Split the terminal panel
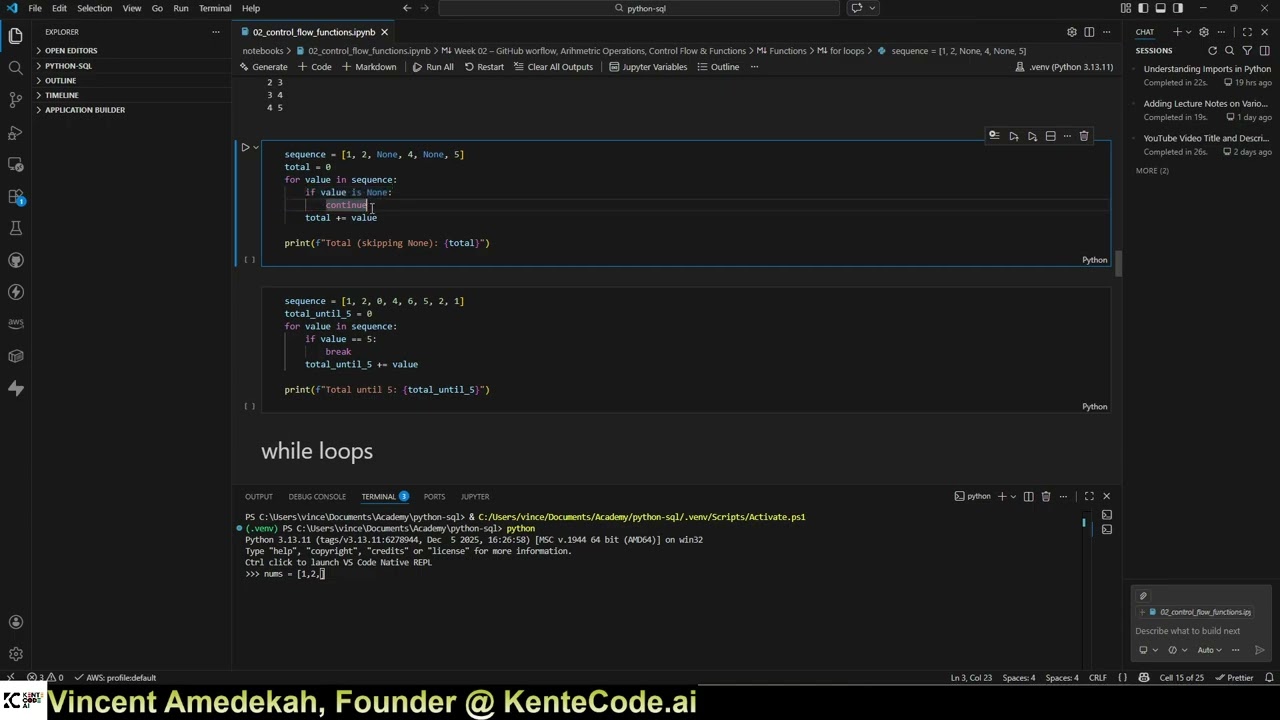The width and height of the screenshot is (1280, 720). point(1028,496)
